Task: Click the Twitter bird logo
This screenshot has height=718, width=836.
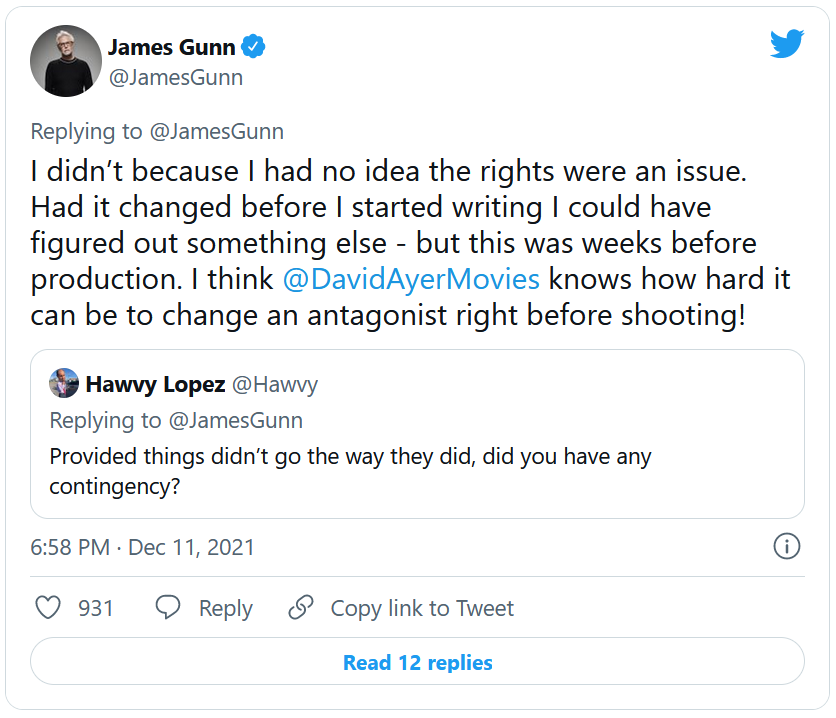Action: click(787, 44)
